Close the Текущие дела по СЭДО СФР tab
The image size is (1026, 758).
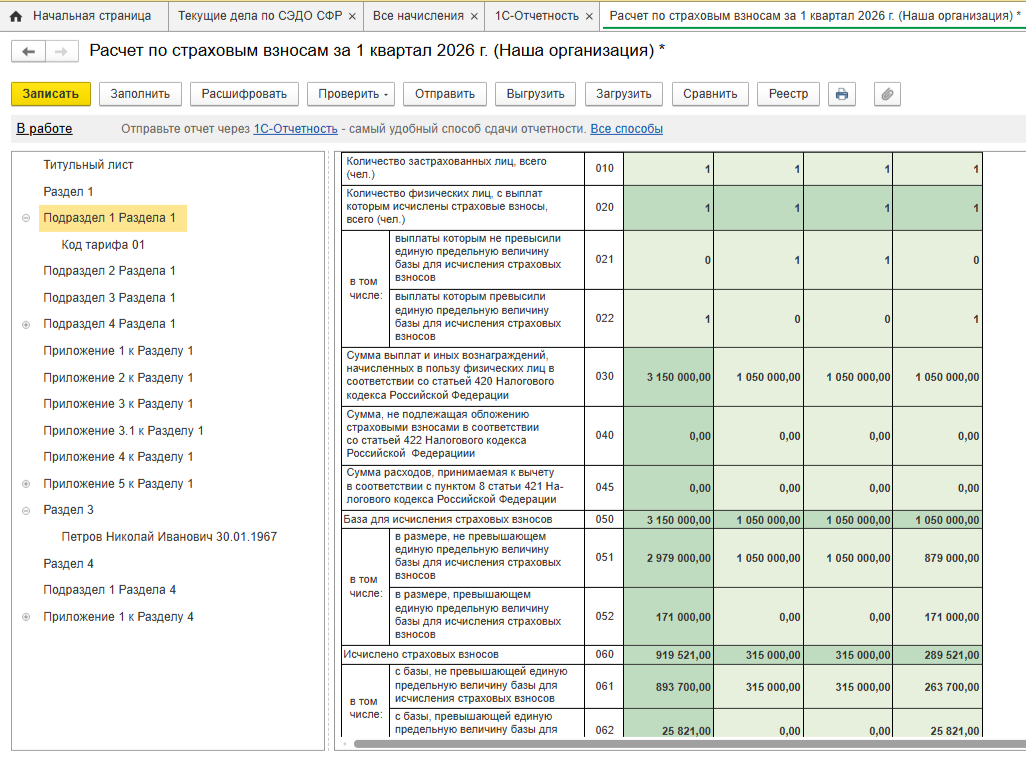coord(352,17)
